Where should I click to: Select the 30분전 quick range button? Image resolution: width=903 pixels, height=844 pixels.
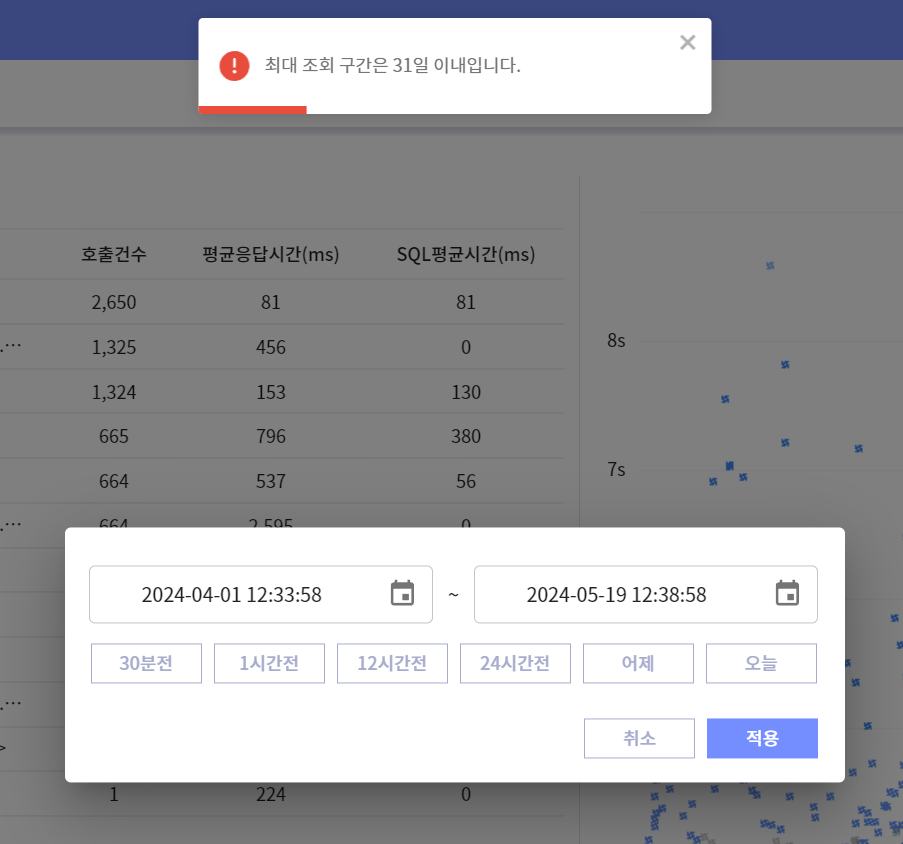click(146, 663)
